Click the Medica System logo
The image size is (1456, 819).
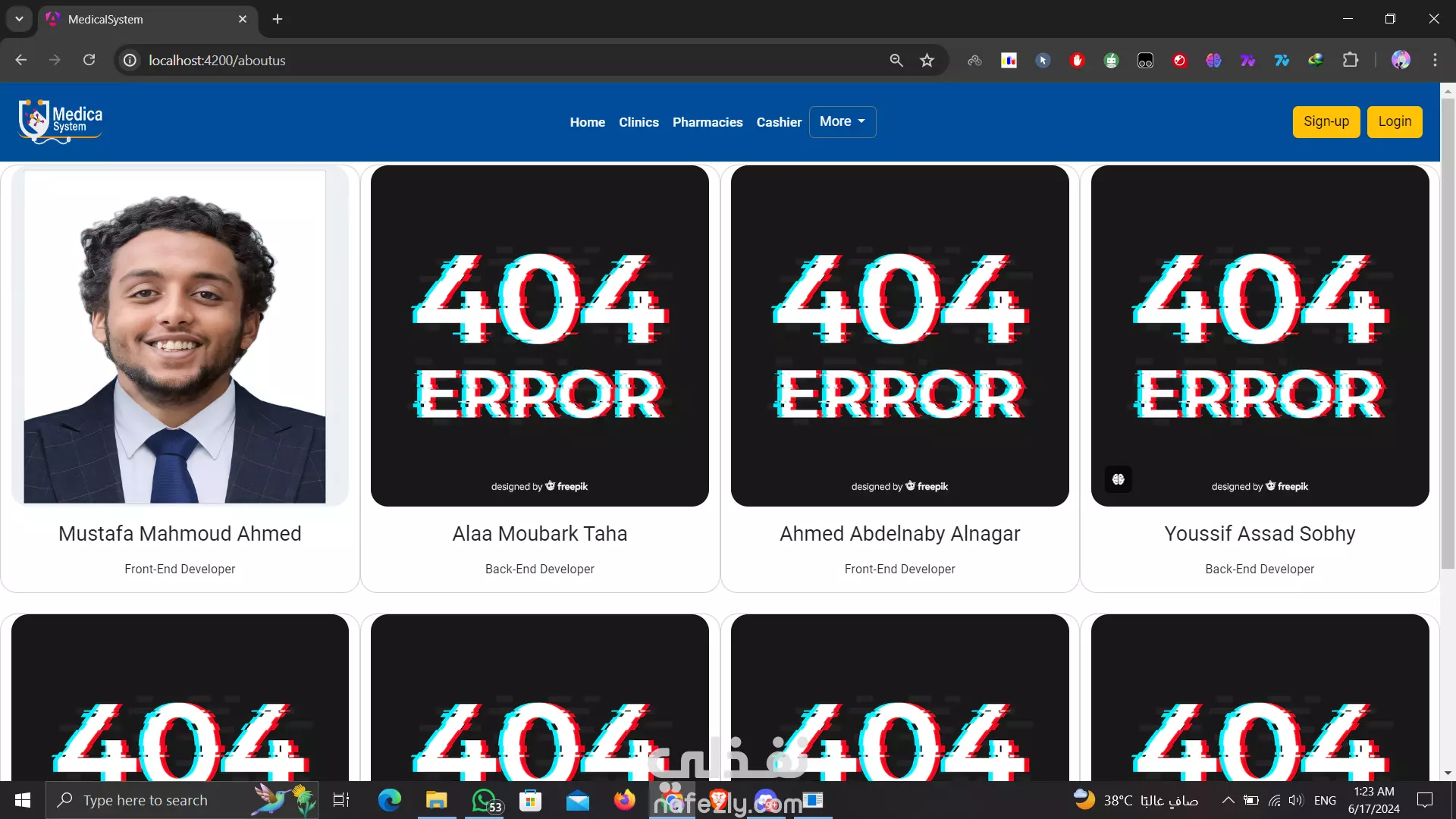tap(61, 121)
